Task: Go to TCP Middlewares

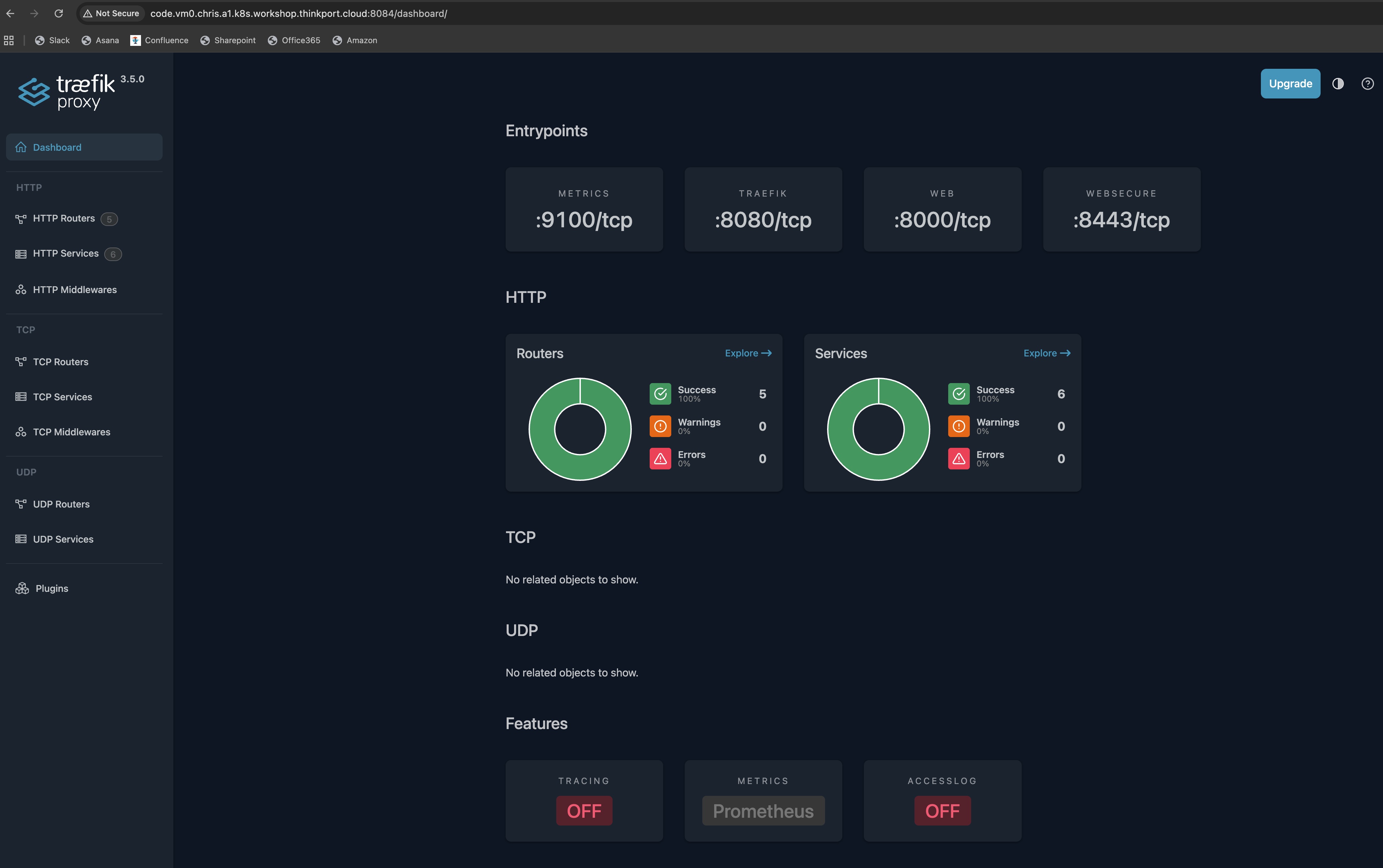Action: tap(71, 432)
